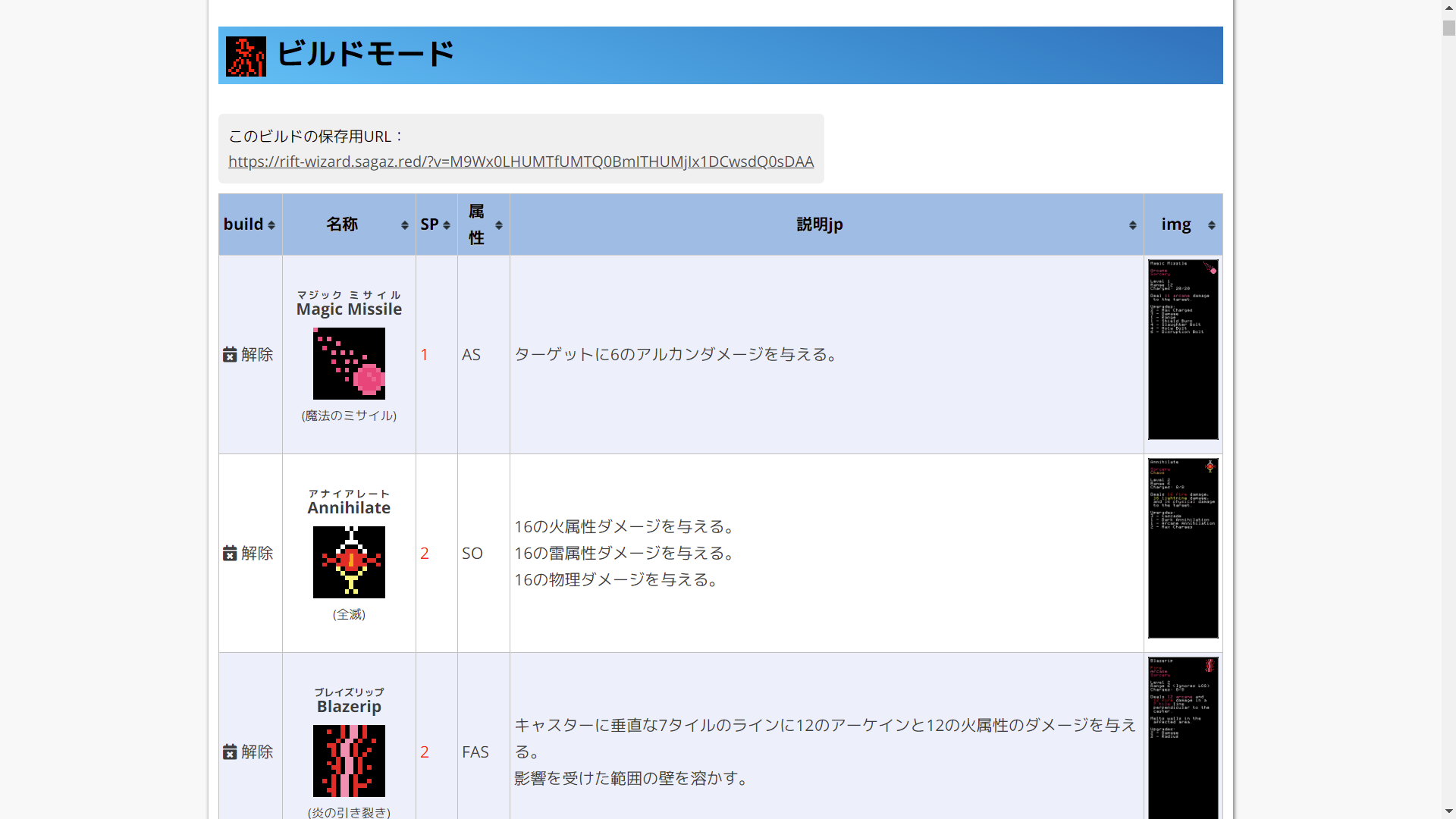Open the saved build URL link
Image resolution: width=1456 pixels, height=819 pixels.
point(521,162)
